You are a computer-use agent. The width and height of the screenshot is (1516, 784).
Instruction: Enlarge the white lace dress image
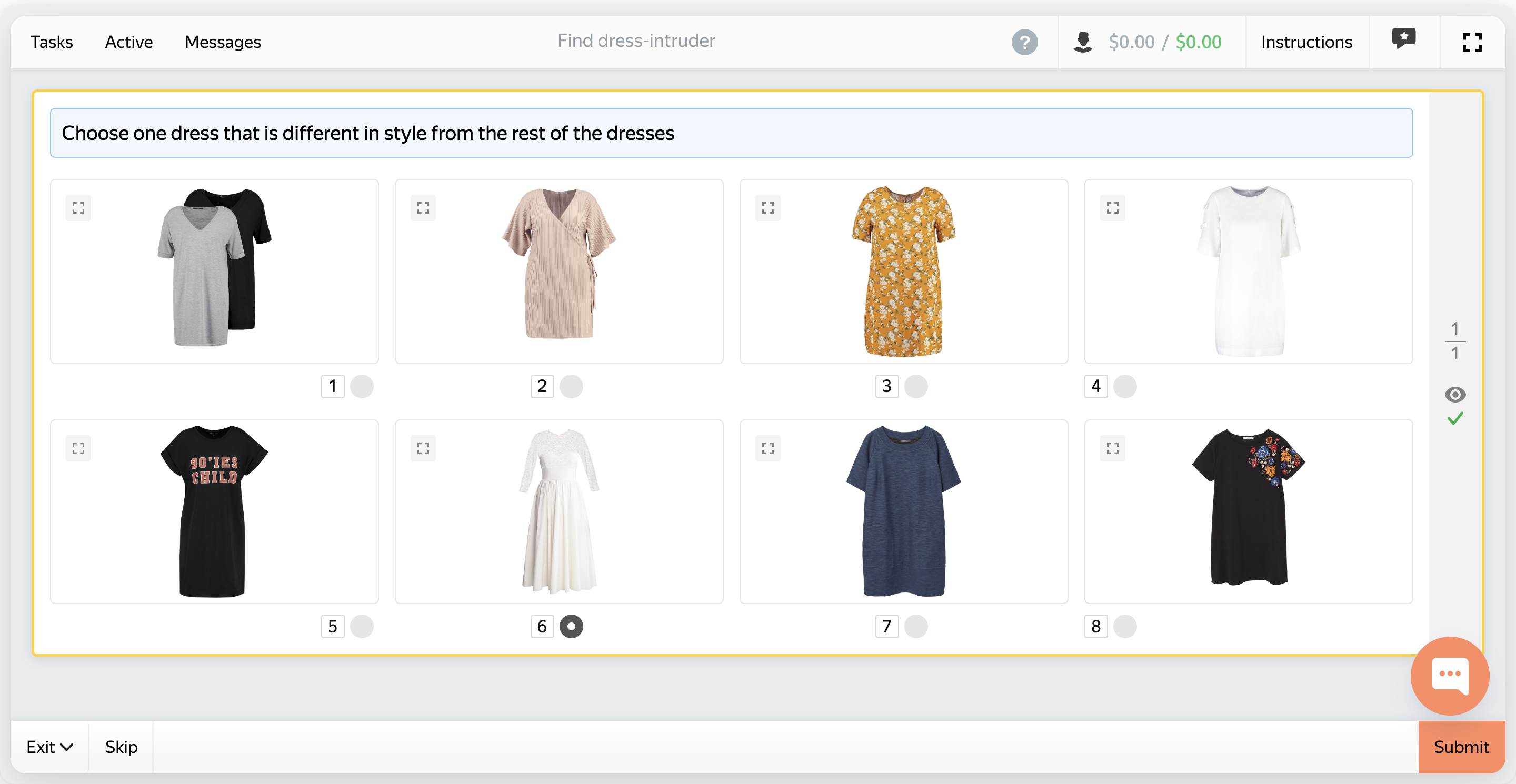pyautogui.click(x=423, y=448)
